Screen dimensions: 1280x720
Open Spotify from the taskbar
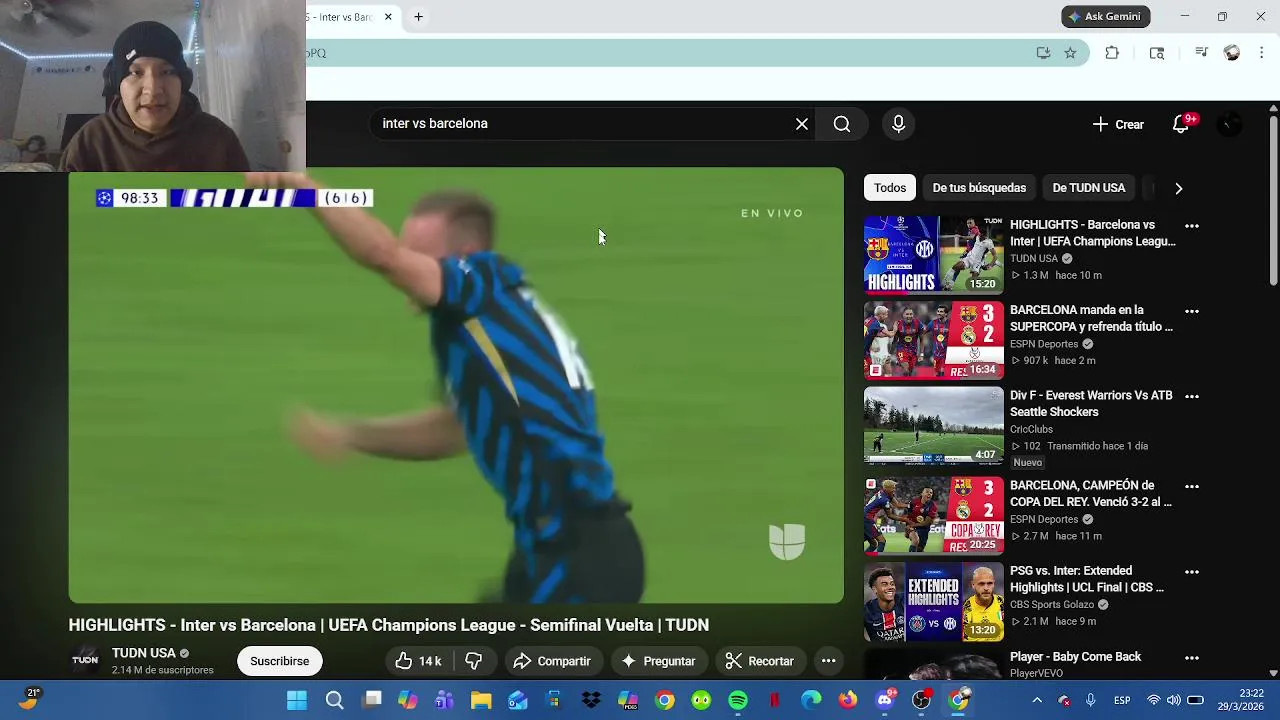click(738, 700)
